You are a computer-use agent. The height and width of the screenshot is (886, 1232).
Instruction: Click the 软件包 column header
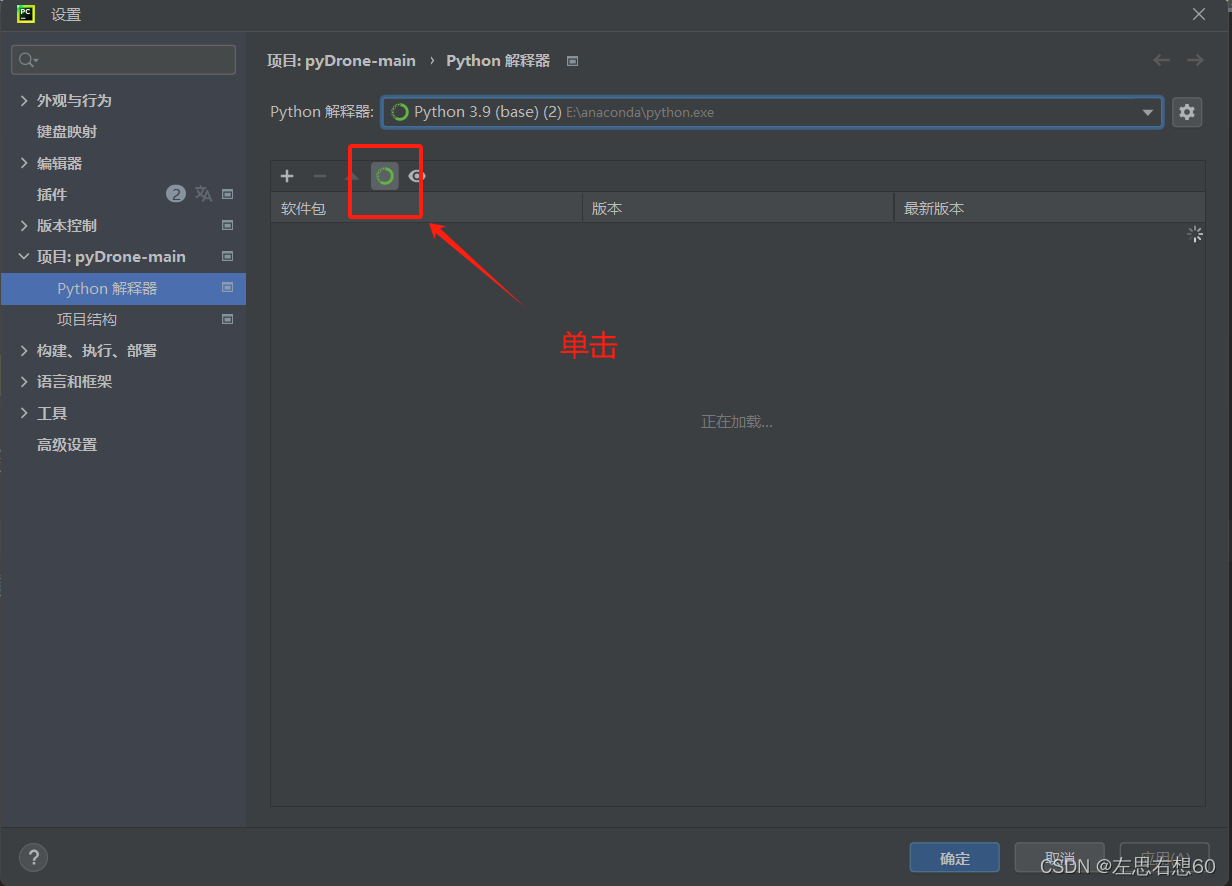coord(426,208)
